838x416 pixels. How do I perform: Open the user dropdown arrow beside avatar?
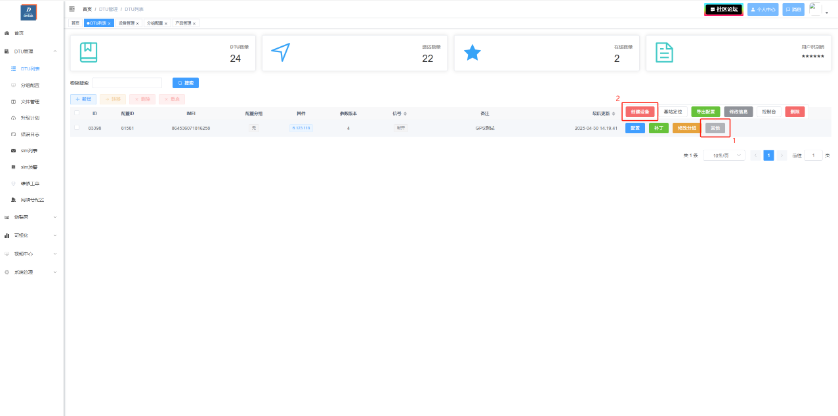coord(827,12)
